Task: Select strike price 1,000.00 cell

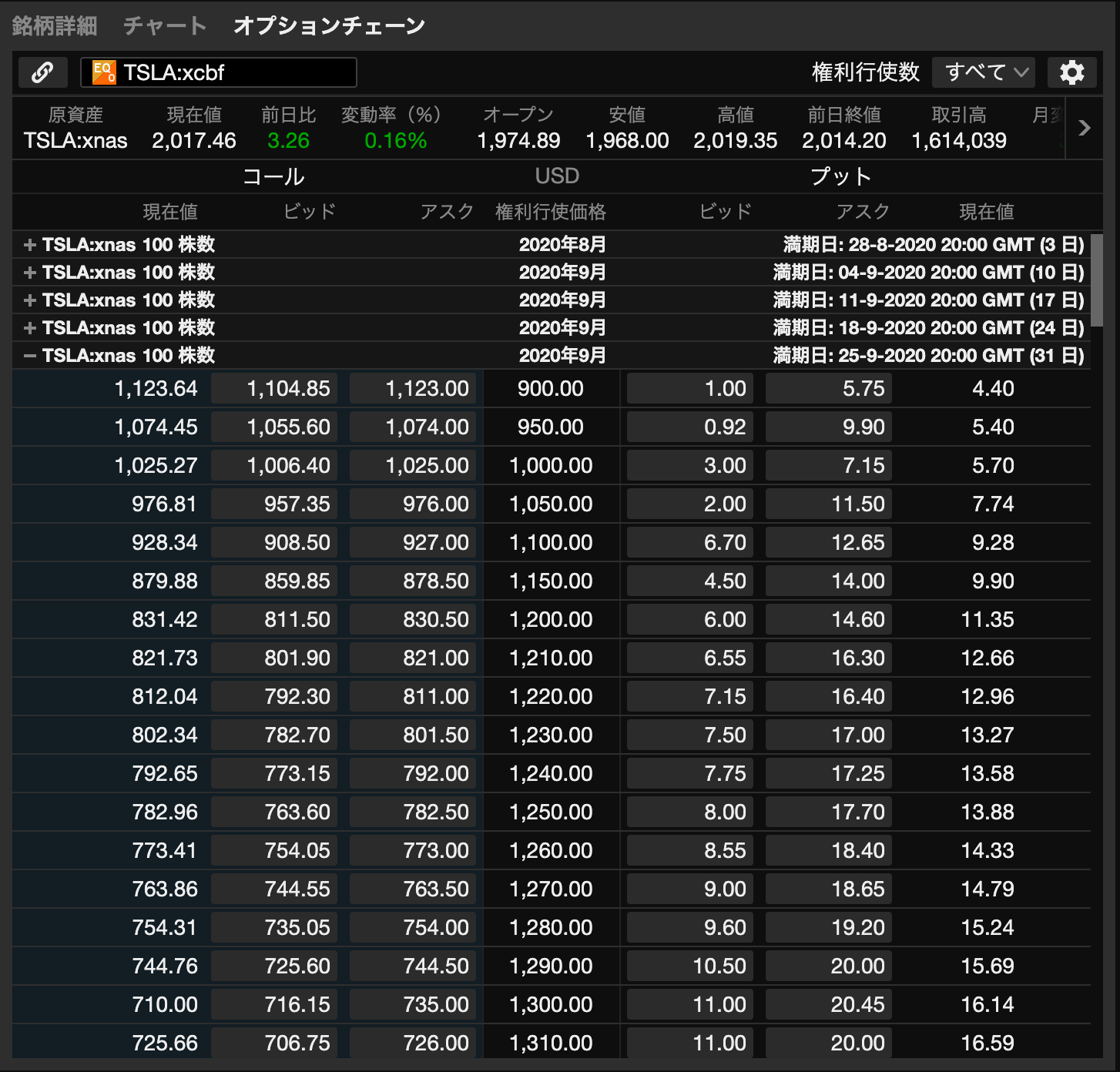Action: pyautogui.click(x=552, y=465)
